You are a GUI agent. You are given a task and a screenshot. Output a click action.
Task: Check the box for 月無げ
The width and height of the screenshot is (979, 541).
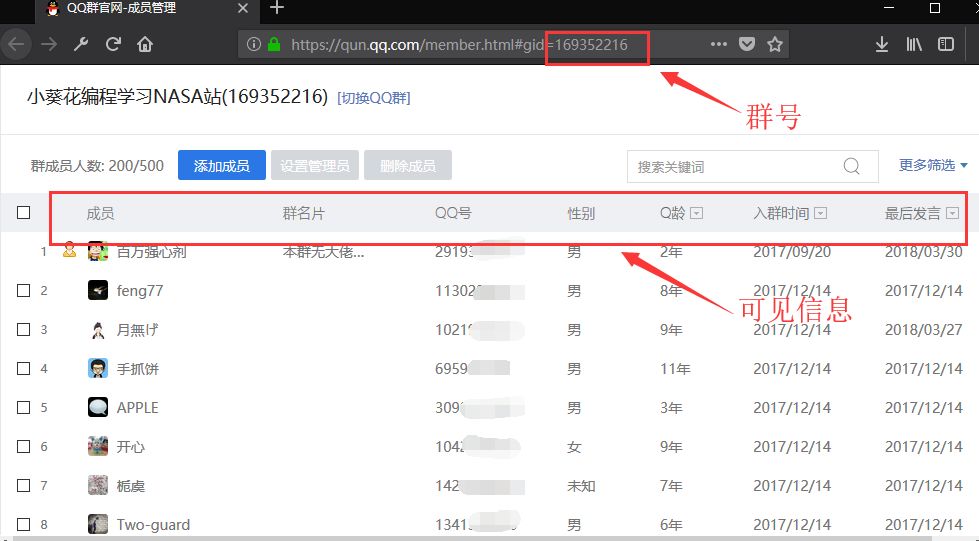24,329
